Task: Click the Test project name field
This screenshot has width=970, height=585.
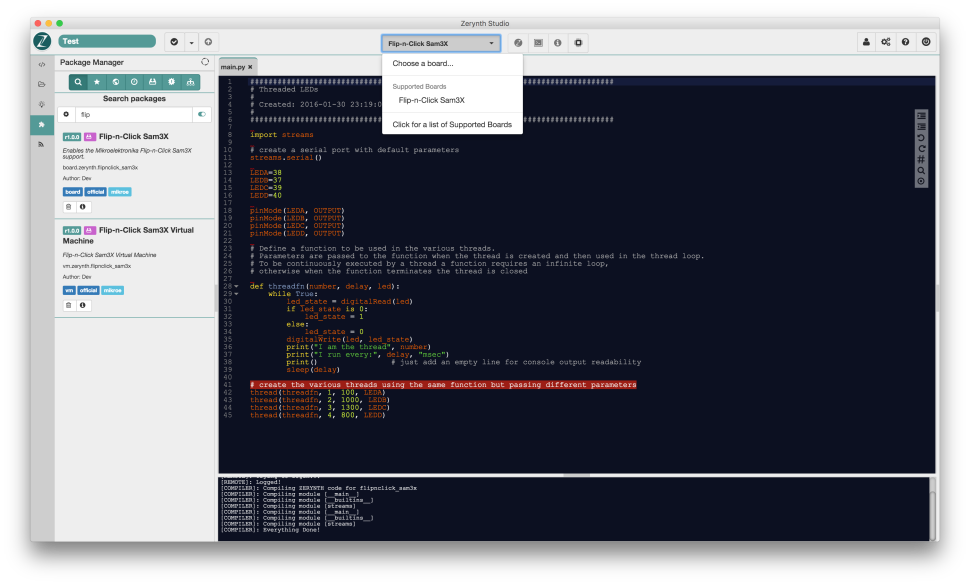Action: pos(107,41)
